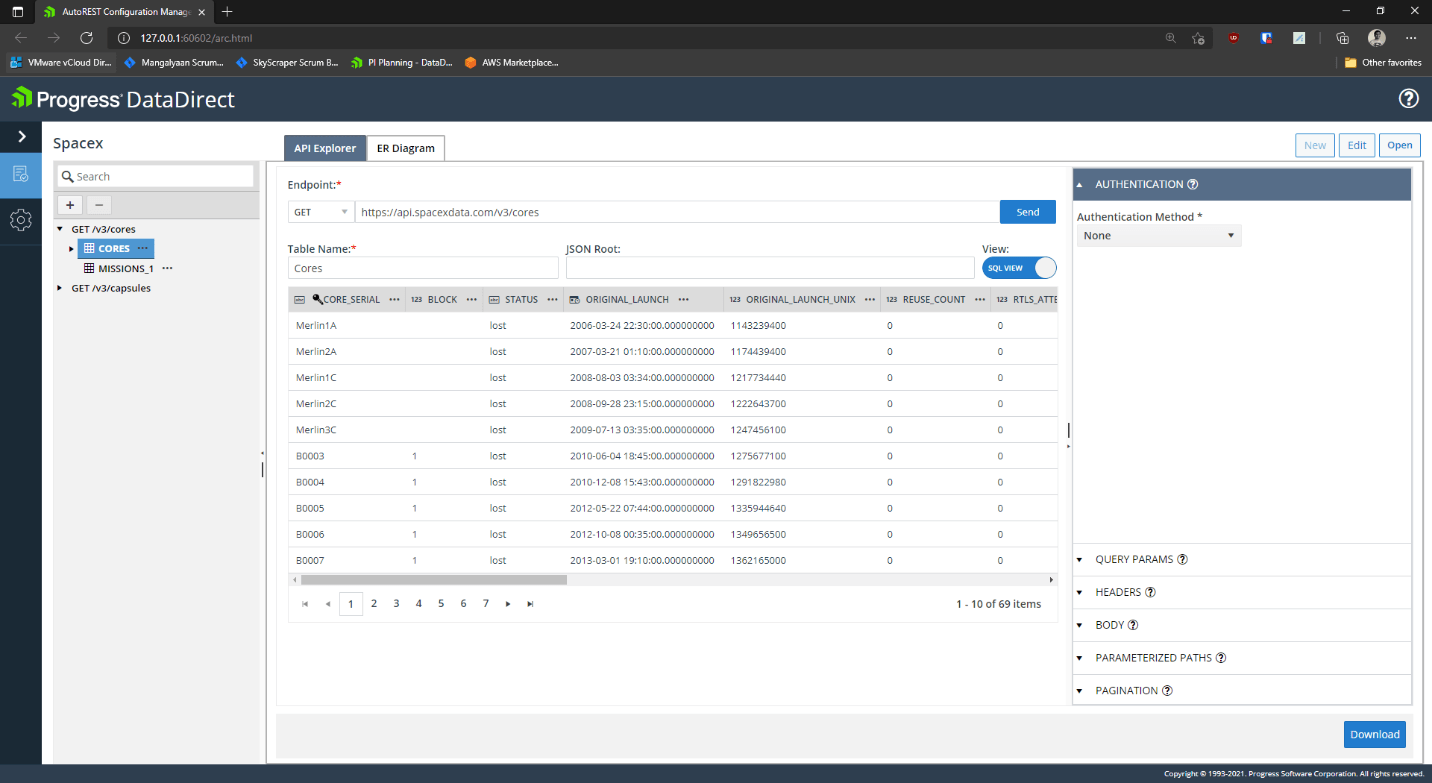Click the Send button
This screenshot has height=783, width=1432.
[x=1027, y=212]
